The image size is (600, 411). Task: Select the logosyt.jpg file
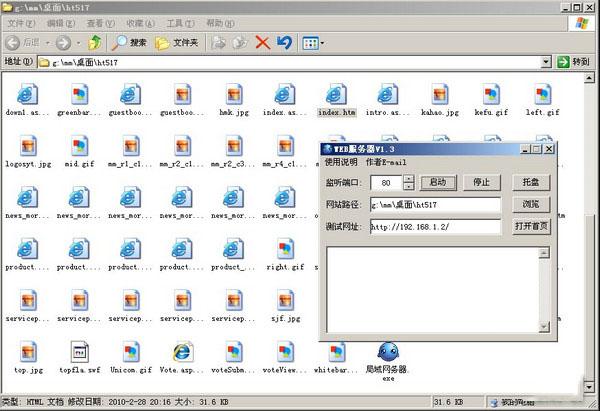pyautogui.click(x=28, y=152)
